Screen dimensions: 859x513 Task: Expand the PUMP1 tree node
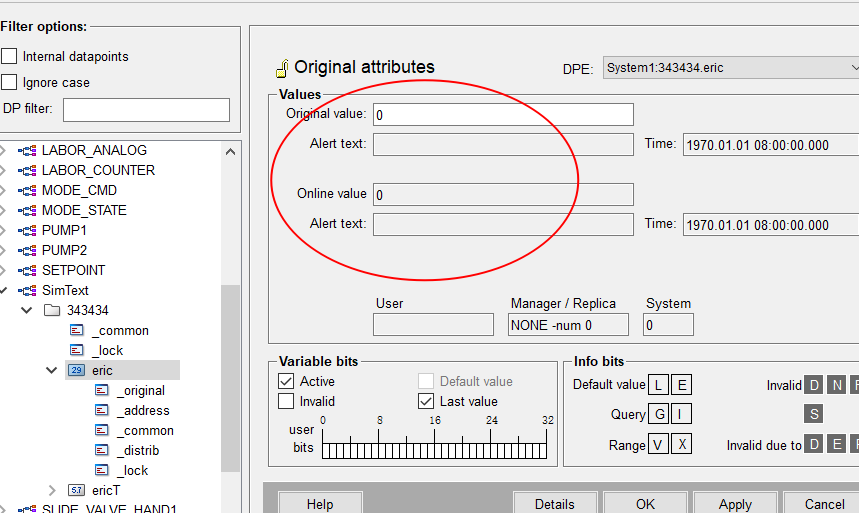(2, 231)
